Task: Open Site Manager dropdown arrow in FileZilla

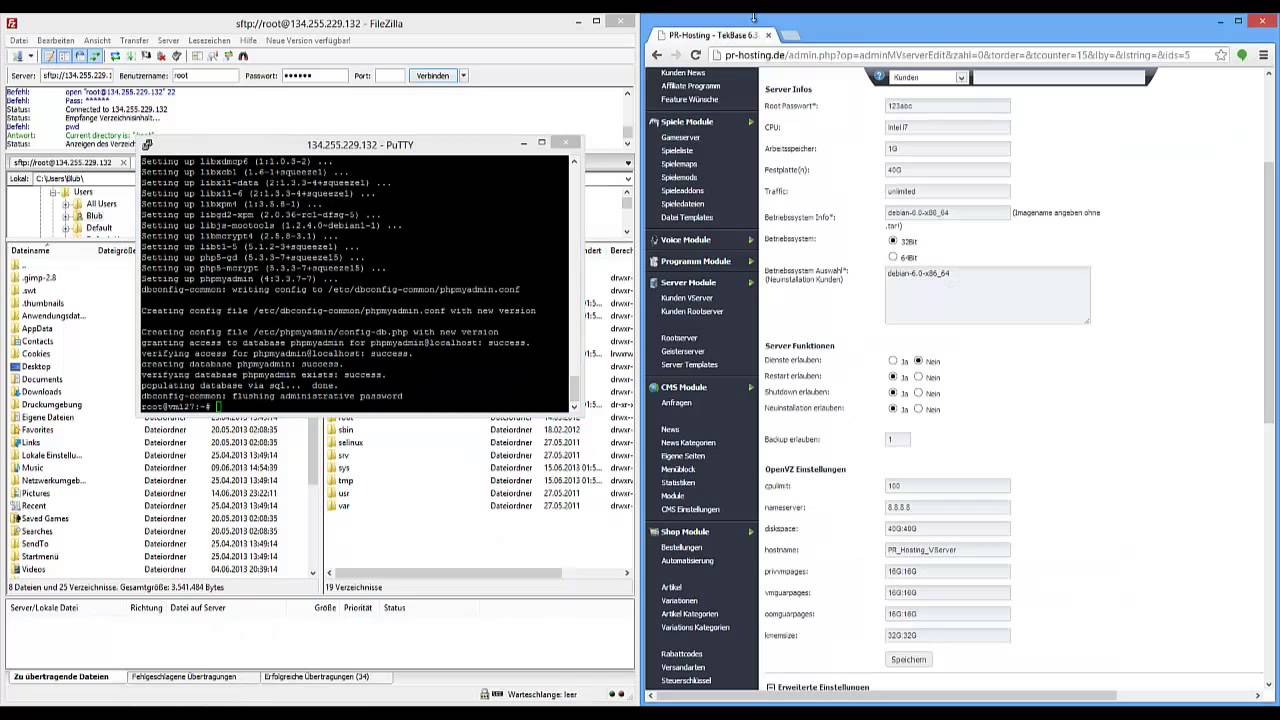Action: (31, 56)
